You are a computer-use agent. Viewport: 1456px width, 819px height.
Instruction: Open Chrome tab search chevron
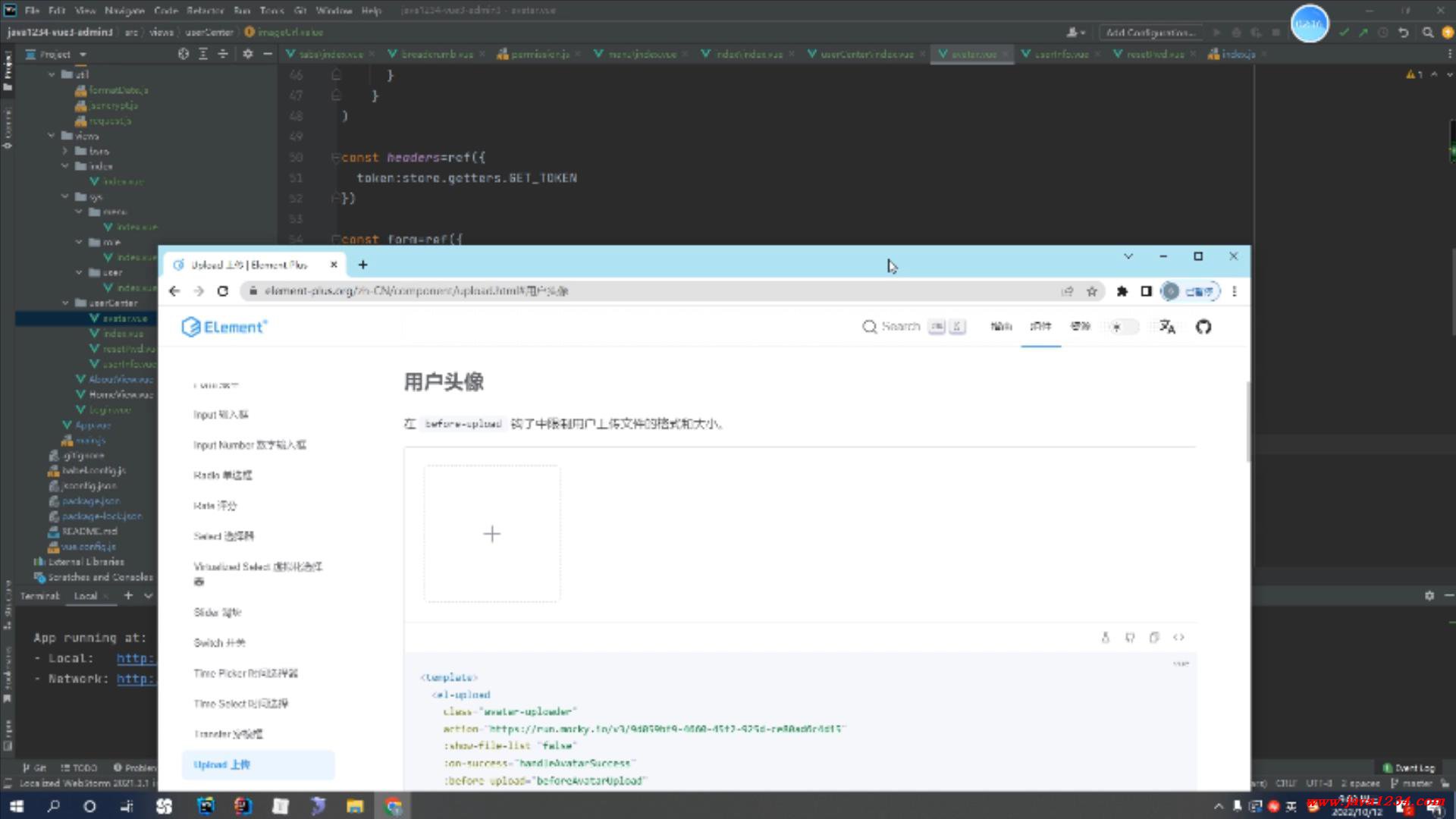click(1128, 256)
